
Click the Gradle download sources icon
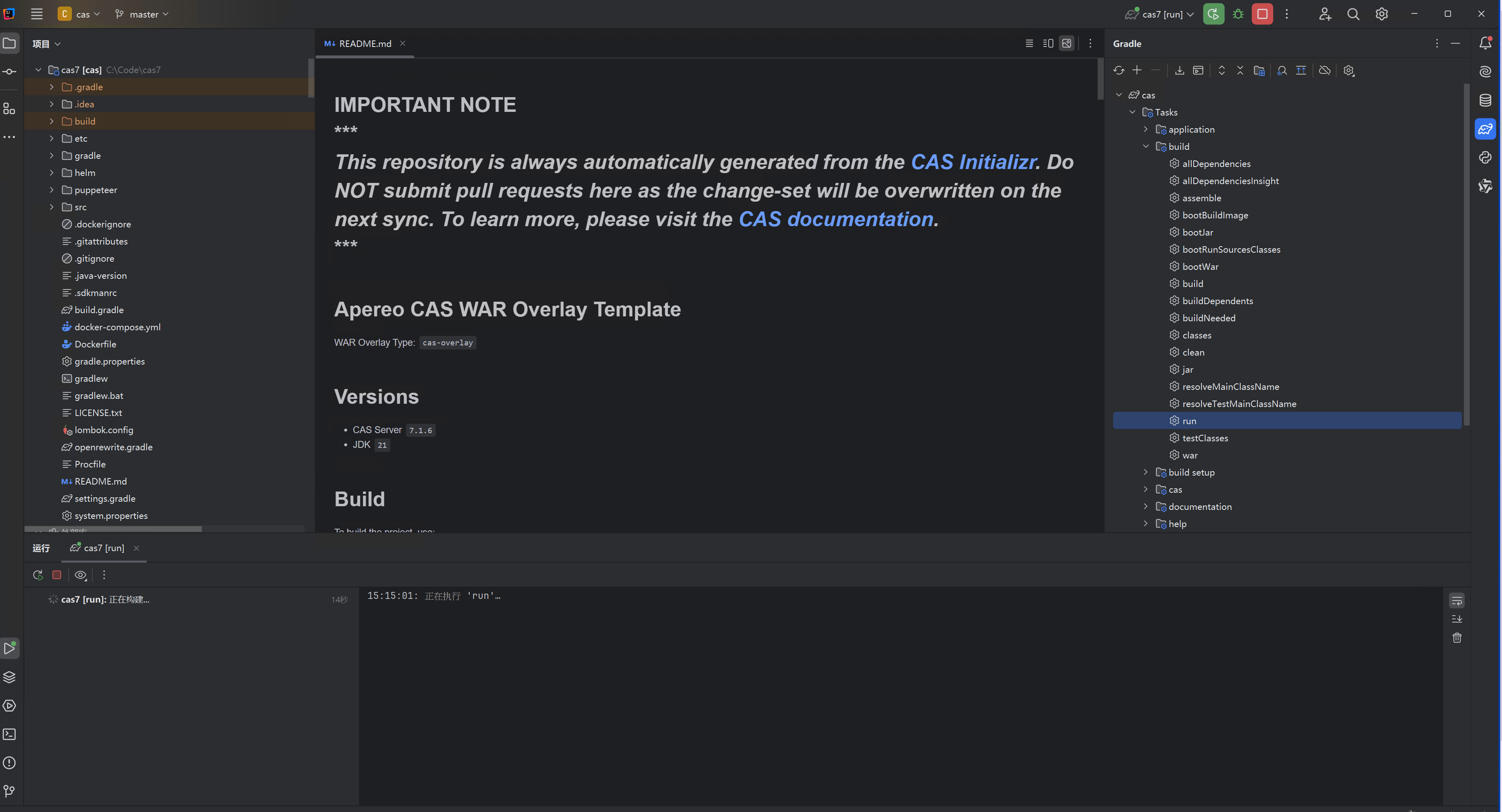1179,71
